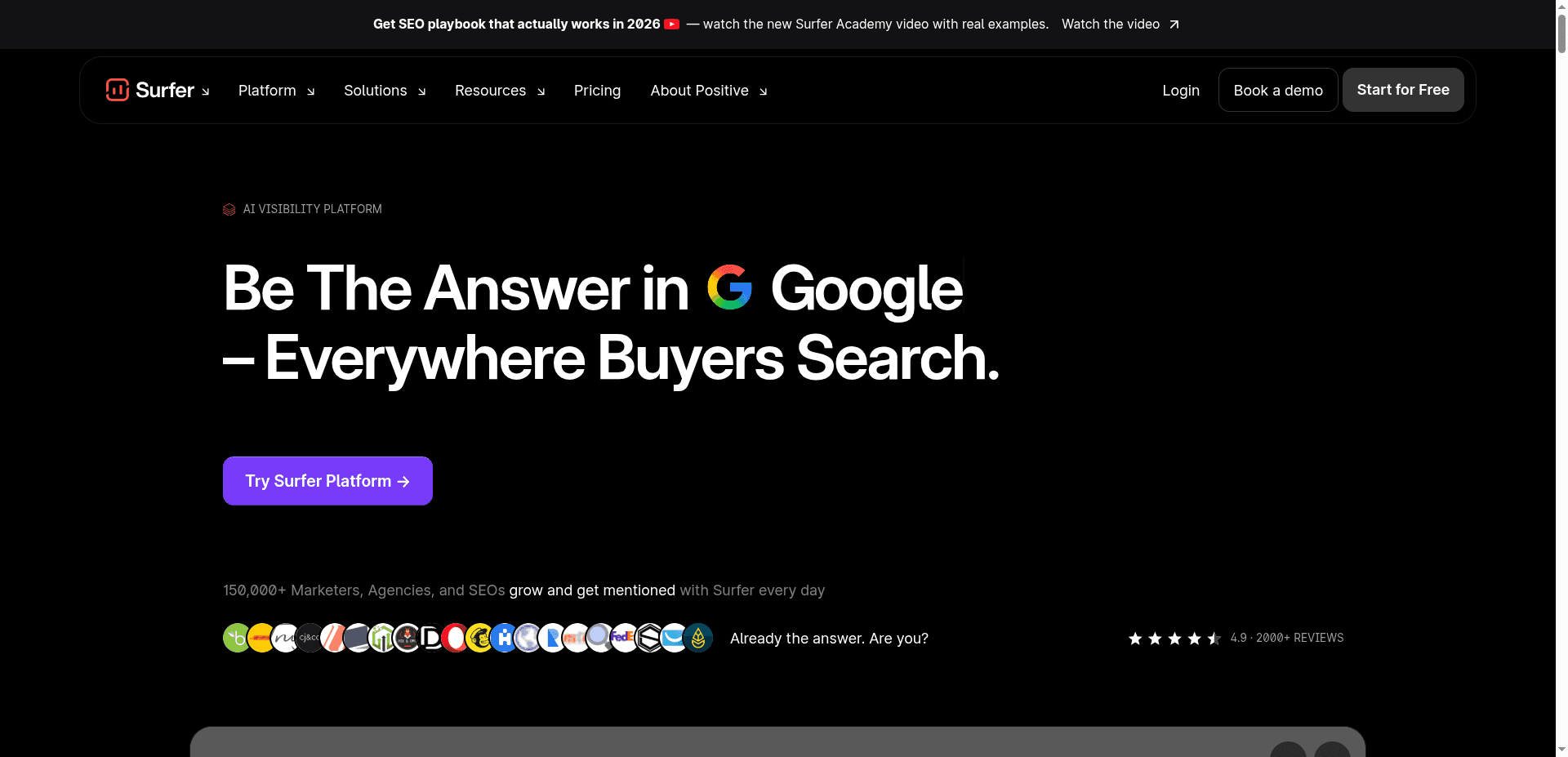Expand the Platform dropdown arrow
Viewport: 1568px width, 757px height.
pos(310,91)
